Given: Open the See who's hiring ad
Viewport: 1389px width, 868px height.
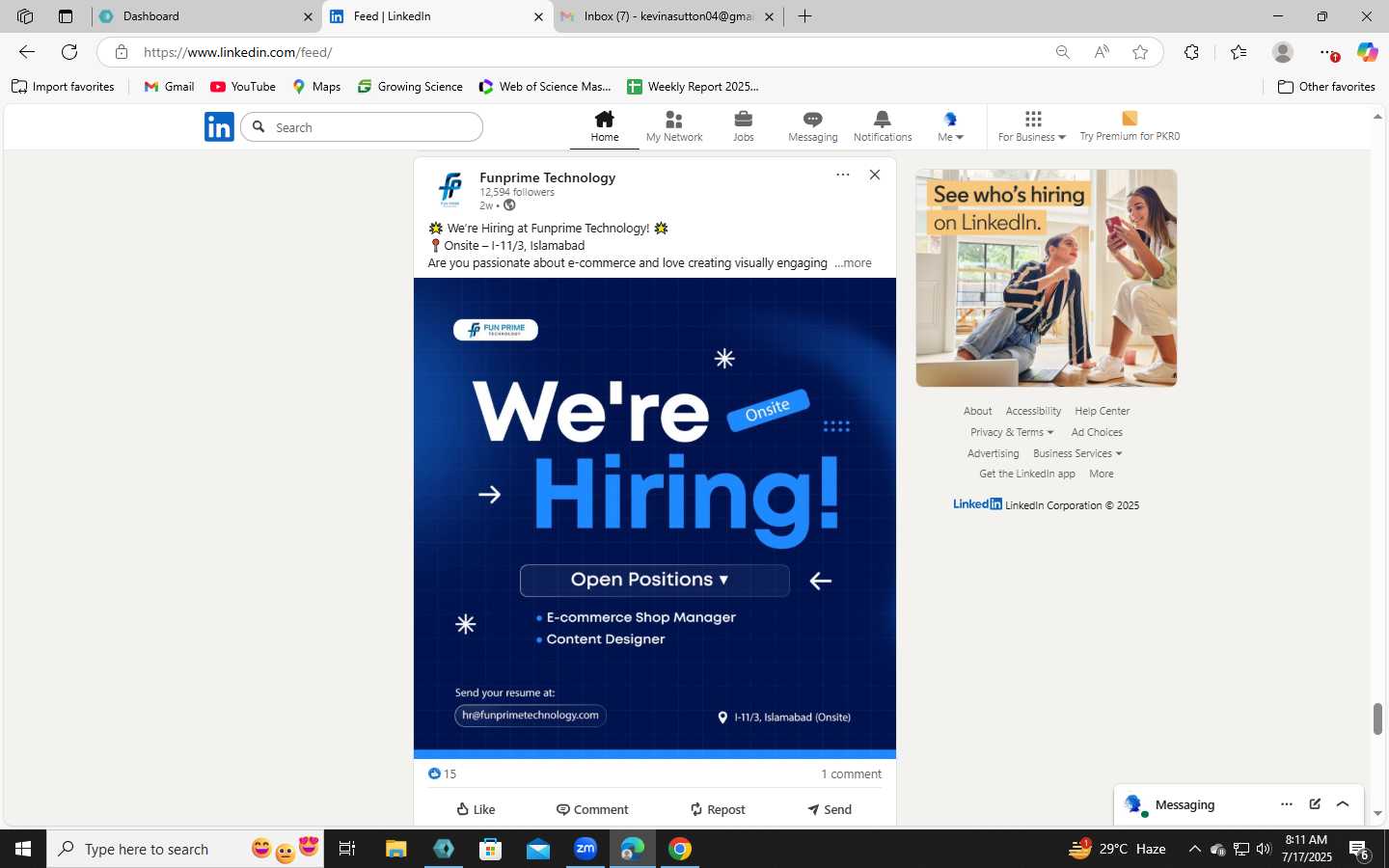Looking at the screenshot, I should 1046,278.
